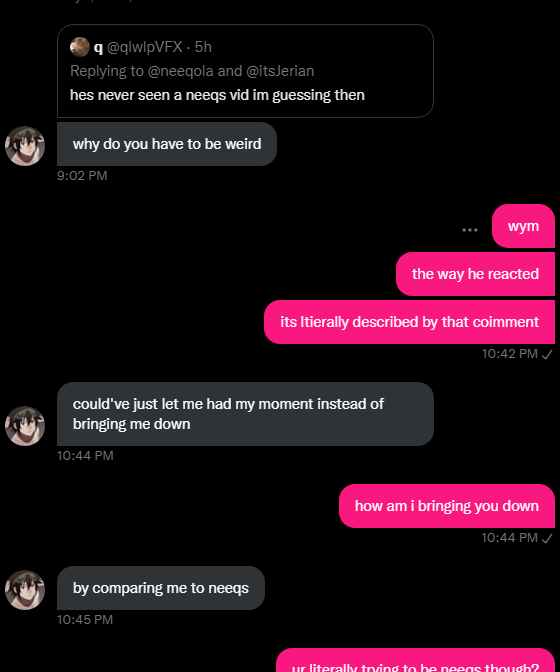This screenshot has width=560, height=672.
Task: Open the quoted tweet "hes never seen a neeqs vid"
Action: (246, 71)
